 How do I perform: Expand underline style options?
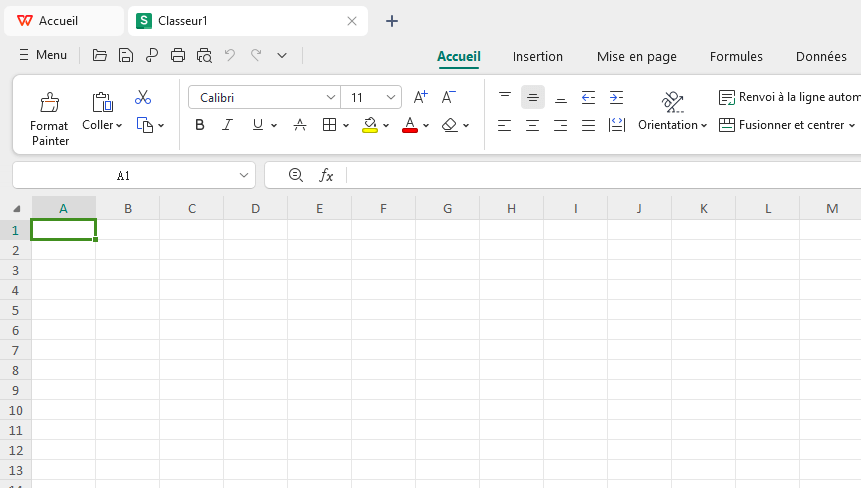pos(274,126)
